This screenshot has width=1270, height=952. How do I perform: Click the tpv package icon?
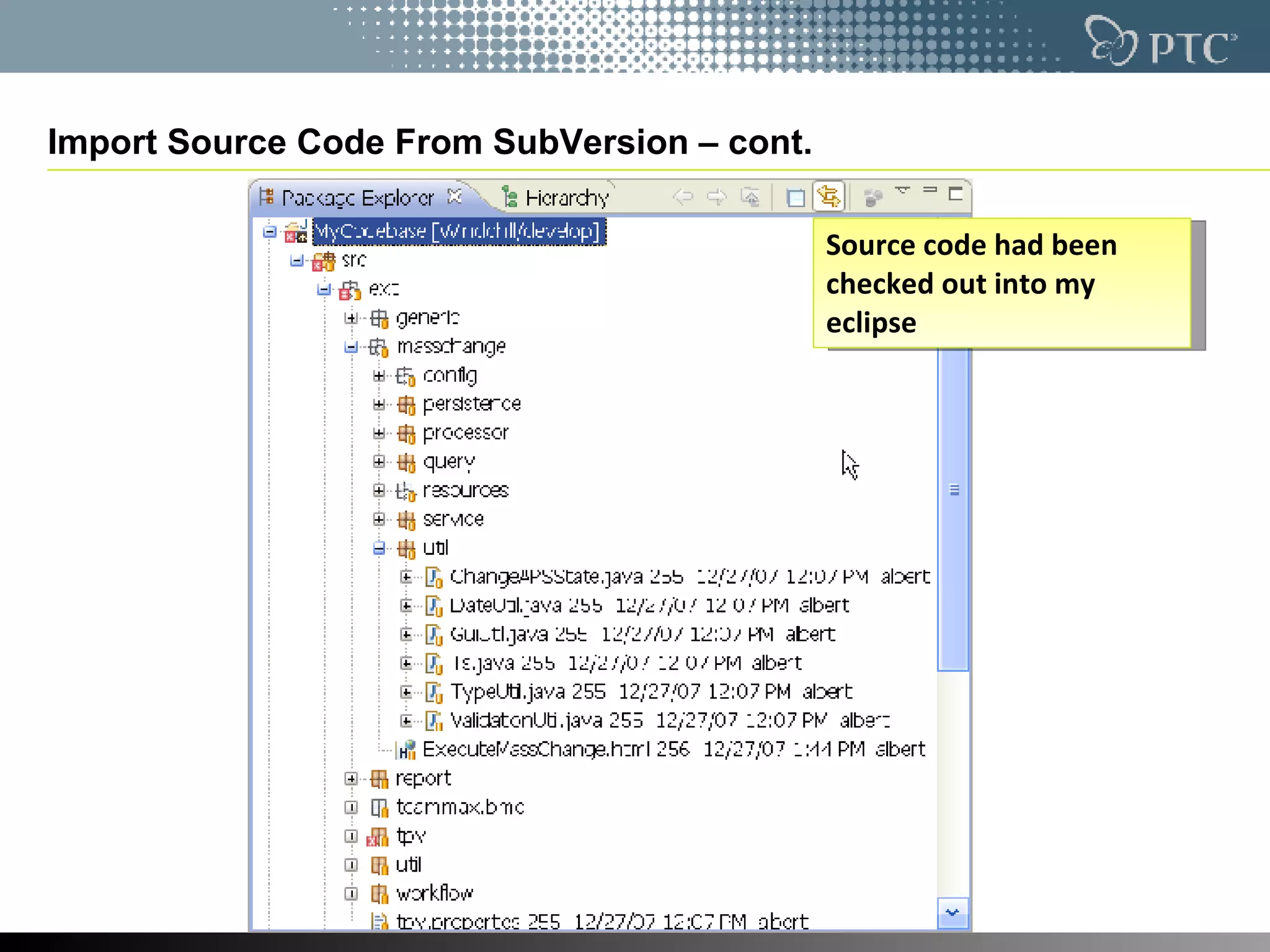tap(378, 837)
